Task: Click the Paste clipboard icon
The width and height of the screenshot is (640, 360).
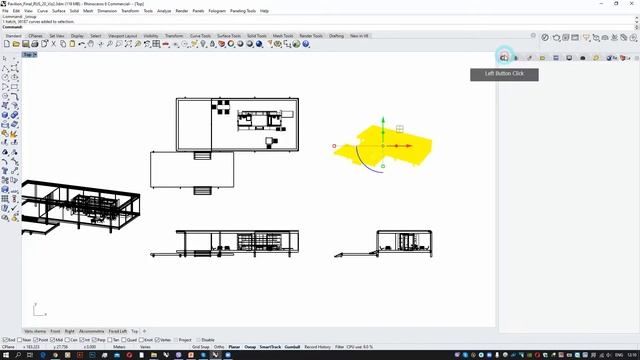Action: click(x=72, y=44)
